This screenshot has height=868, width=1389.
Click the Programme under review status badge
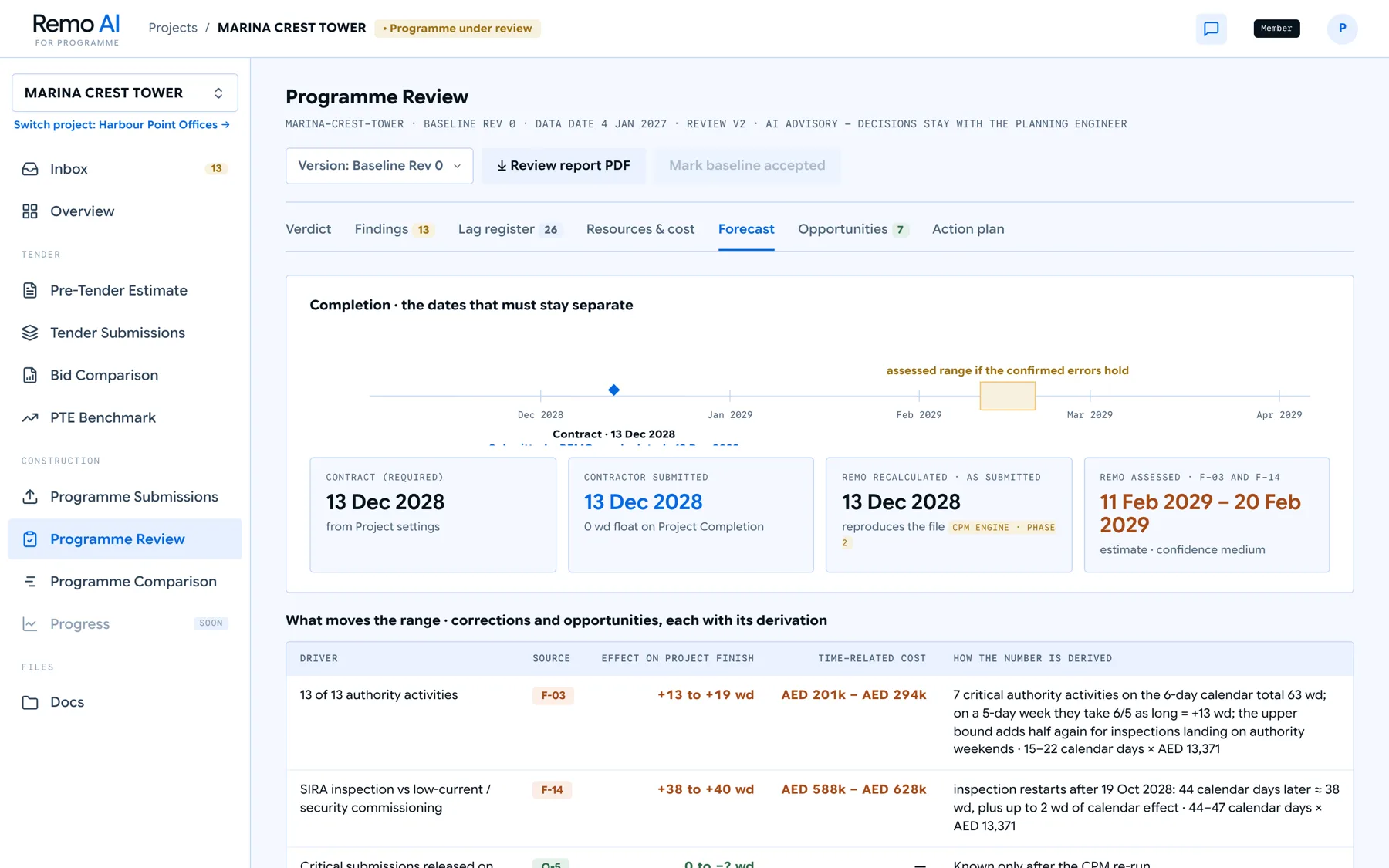458,29
